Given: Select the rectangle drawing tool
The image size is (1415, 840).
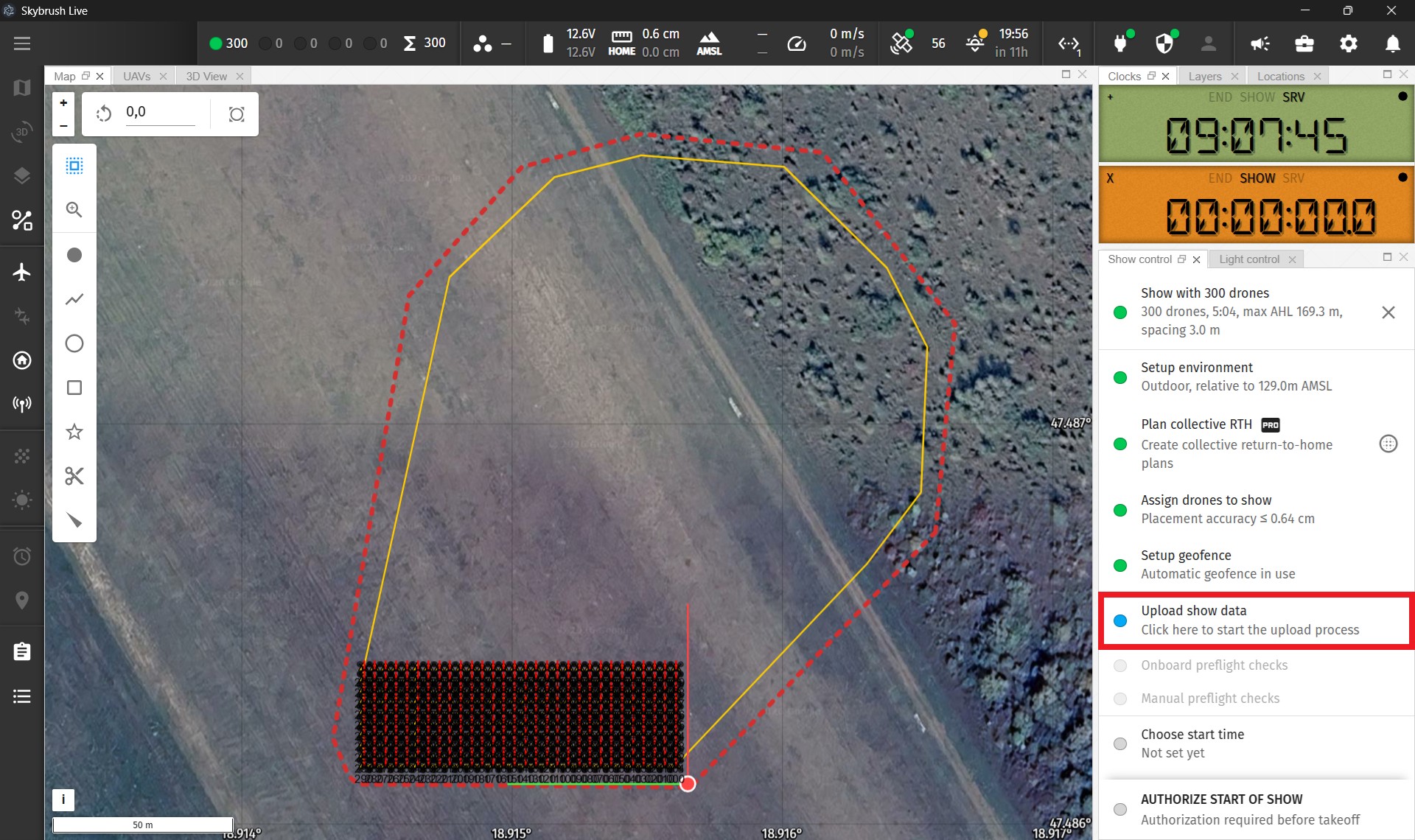Looking at the screenshot, I should pos(74,388).
